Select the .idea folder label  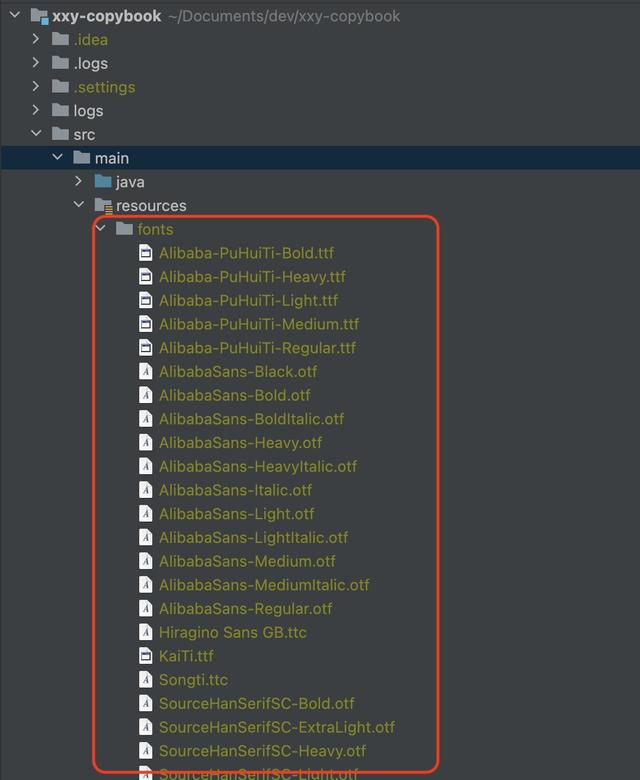(x=91, y=40)
